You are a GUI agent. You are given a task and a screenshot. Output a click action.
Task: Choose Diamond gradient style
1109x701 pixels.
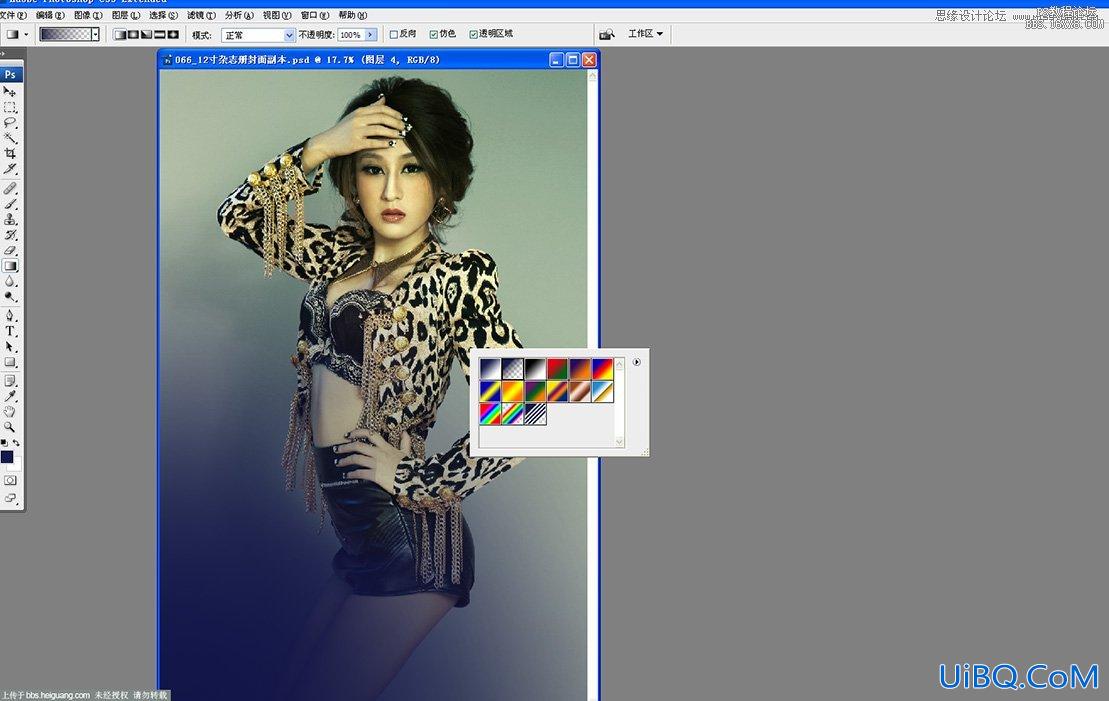click(173, 34)
